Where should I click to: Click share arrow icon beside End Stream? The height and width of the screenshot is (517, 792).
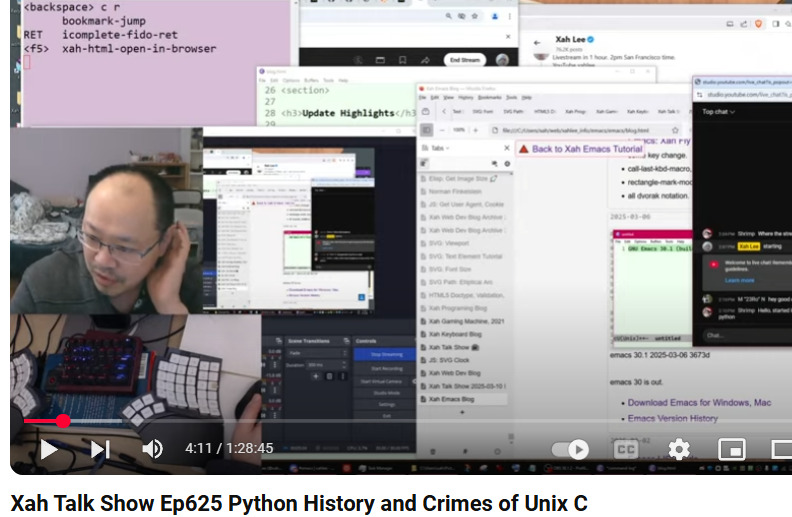click(425, 60)
